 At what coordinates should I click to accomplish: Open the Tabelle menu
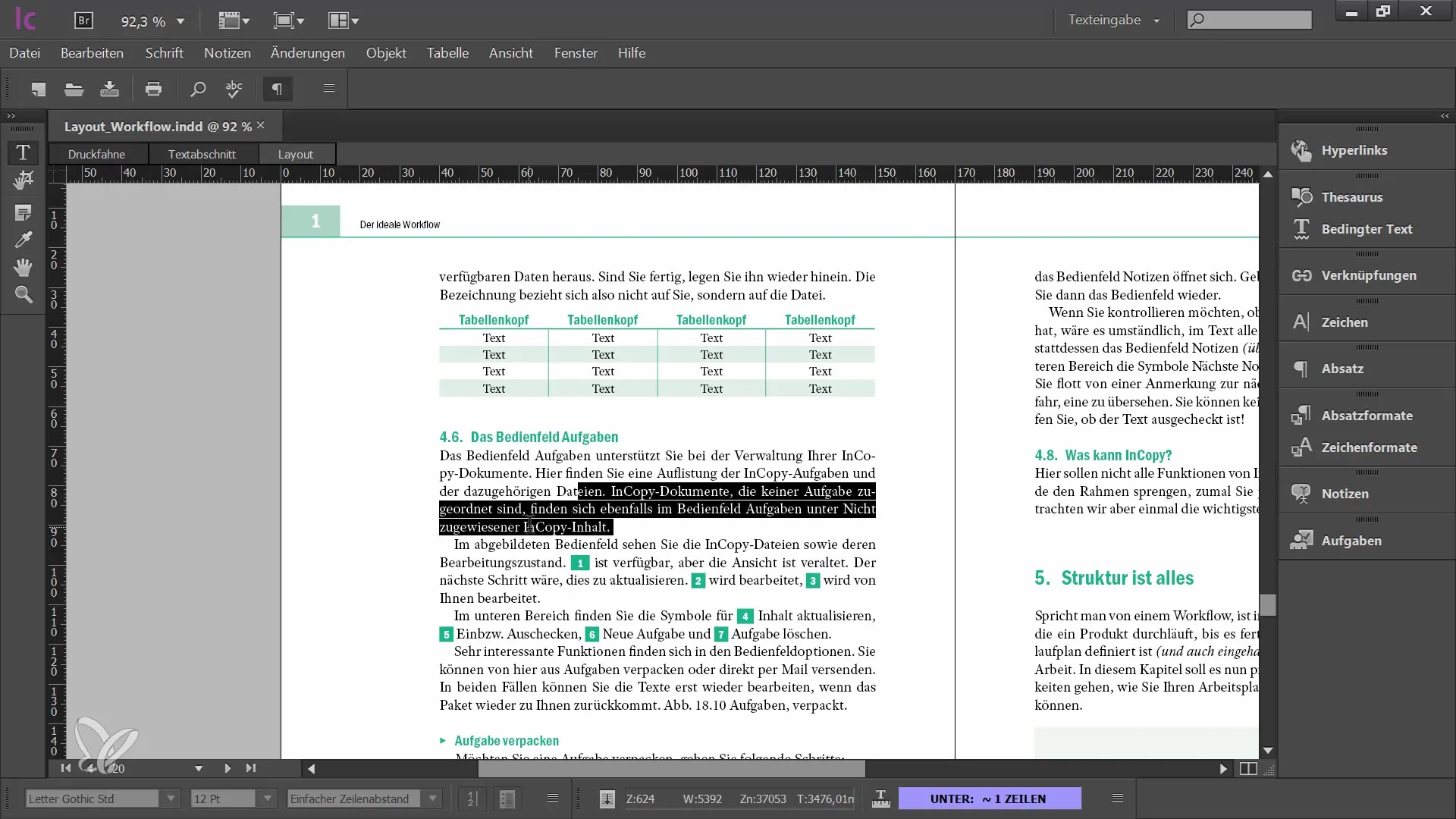click(x=447, y=53)
